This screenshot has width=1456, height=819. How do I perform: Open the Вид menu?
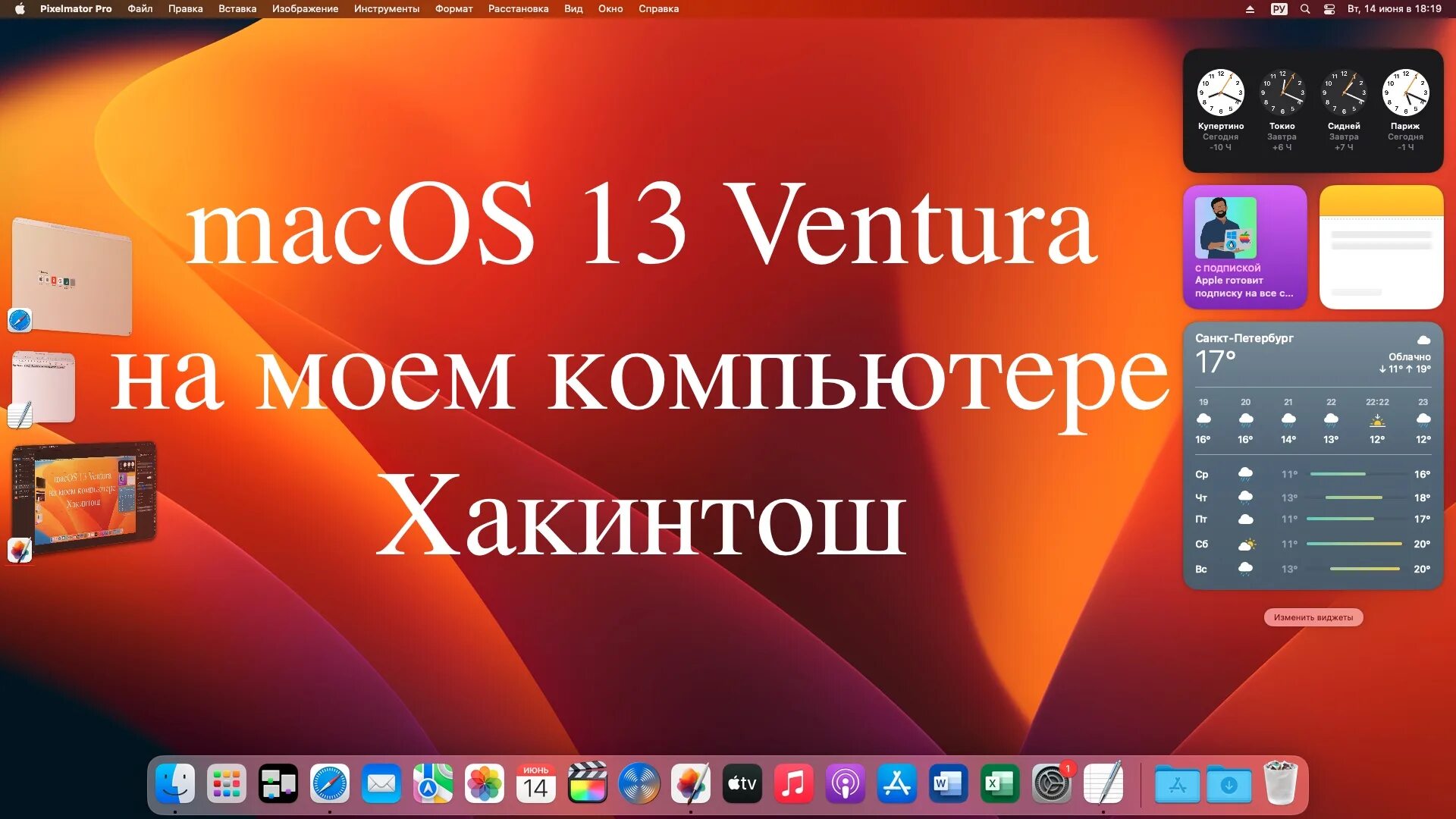pos(573,9)
